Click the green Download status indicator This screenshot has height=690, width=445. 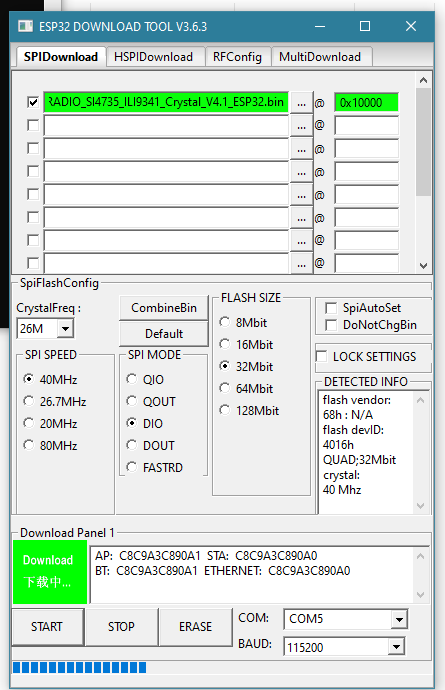[x=50, y=572]
